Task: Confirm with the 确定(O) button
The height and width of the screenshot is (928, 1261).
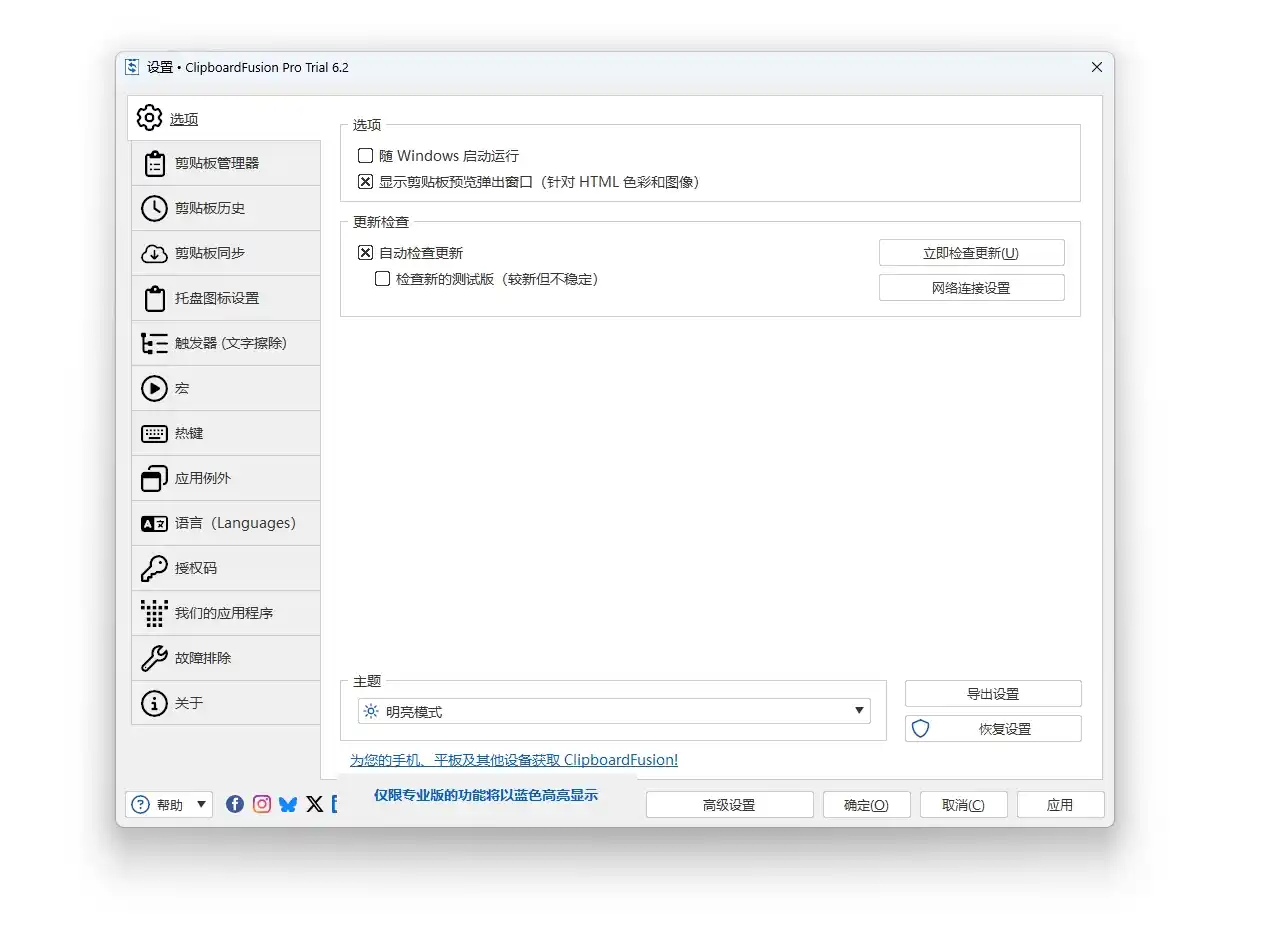Action: (866, 805)
